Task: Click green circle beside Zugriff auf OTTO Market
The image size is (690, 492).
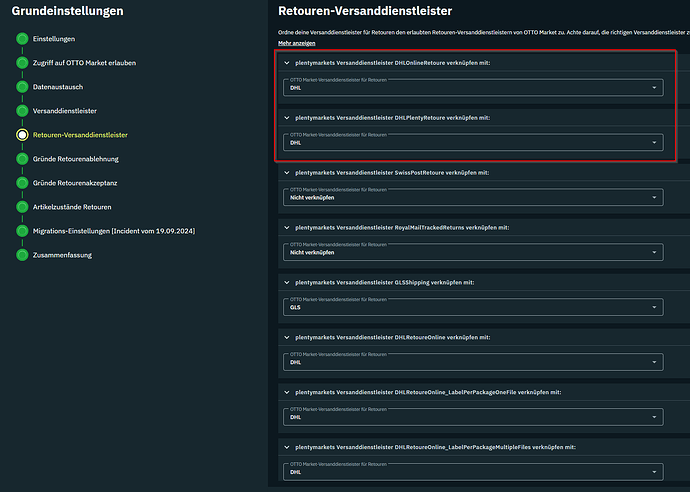Action: pos(22,63)
